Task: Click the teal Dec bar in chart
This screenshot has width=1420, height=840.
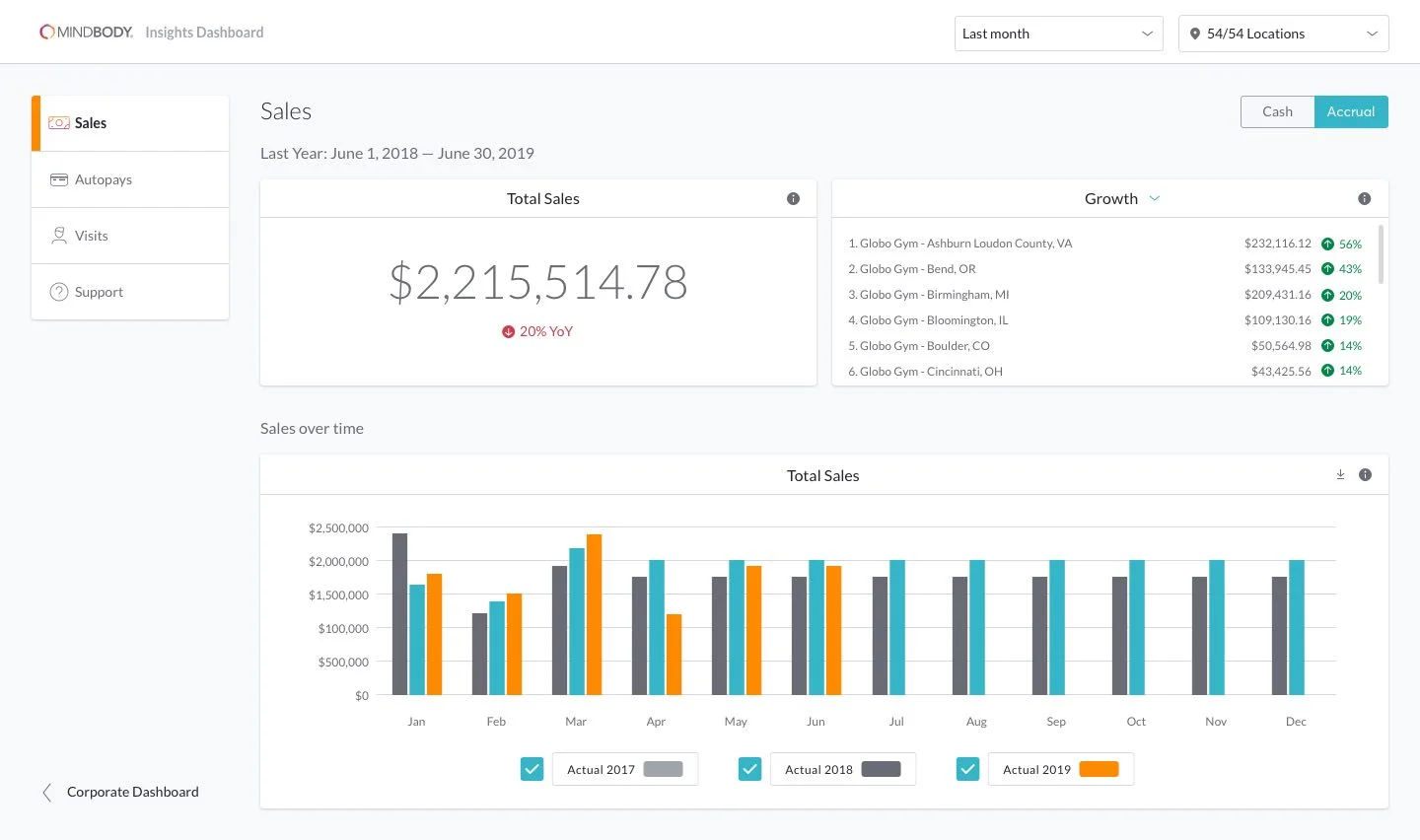Action: [1297, 627]
